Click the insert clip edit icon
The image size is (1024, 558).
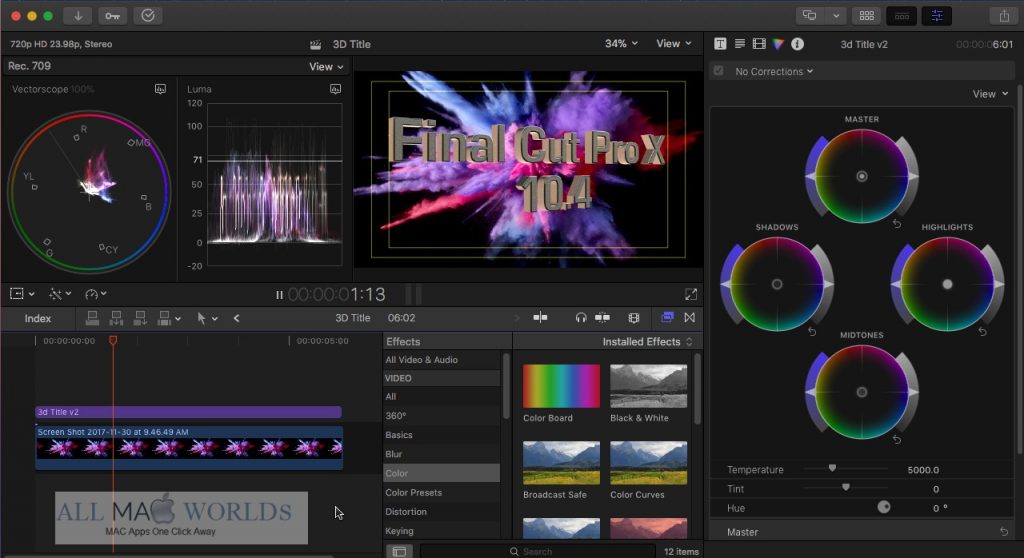point(116,318)
